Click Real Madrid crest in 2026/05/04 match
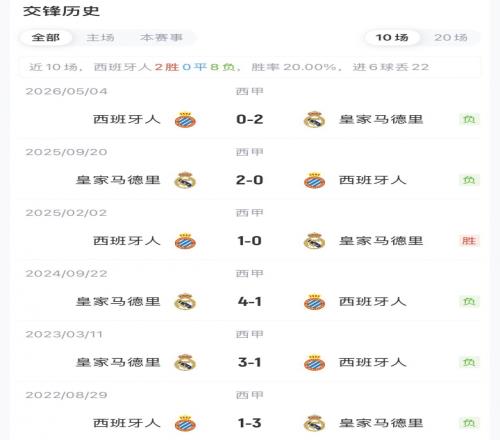 point(314,120)
